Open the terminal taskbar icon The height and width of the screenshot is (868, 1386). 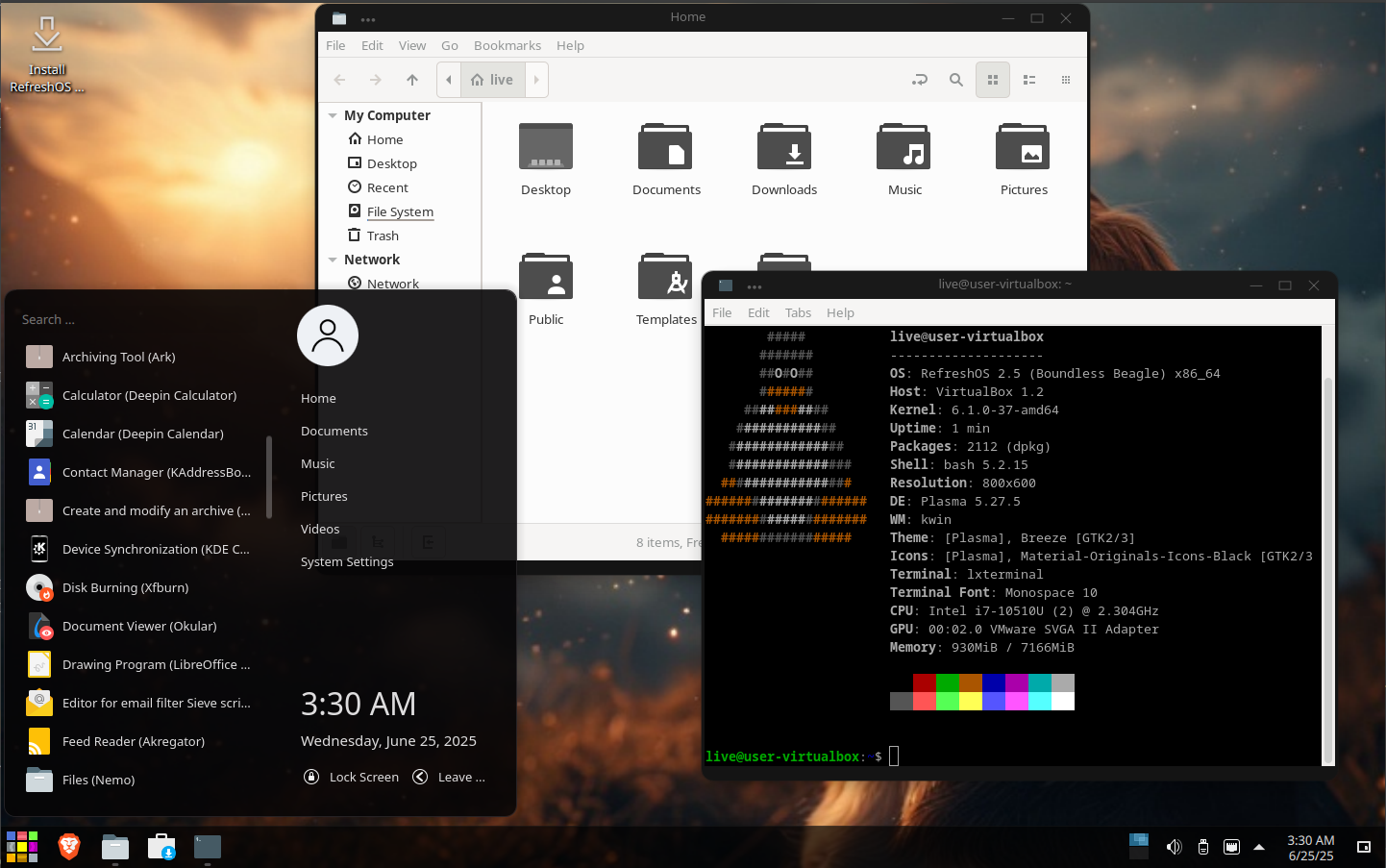[208, 847]
